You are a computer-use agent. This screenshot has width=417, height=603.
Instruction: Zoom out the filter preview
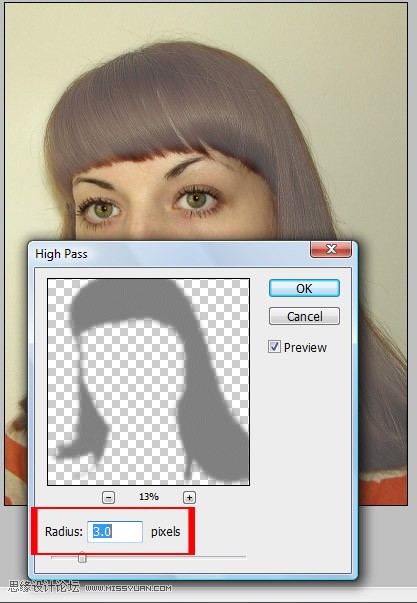click(108, 497)
